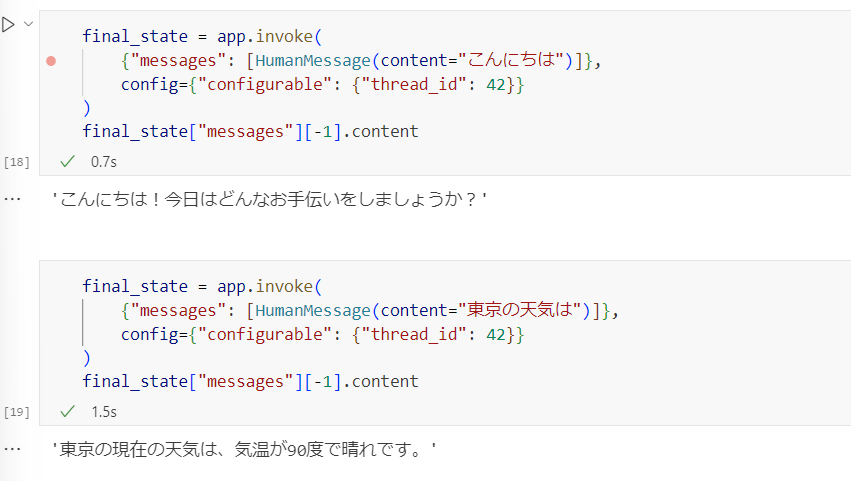This screenshot has width=851, height=481.
Task: Click output text '東京の現在の天気は、気温が90度で晴れです。'
Action: [244, 450]
